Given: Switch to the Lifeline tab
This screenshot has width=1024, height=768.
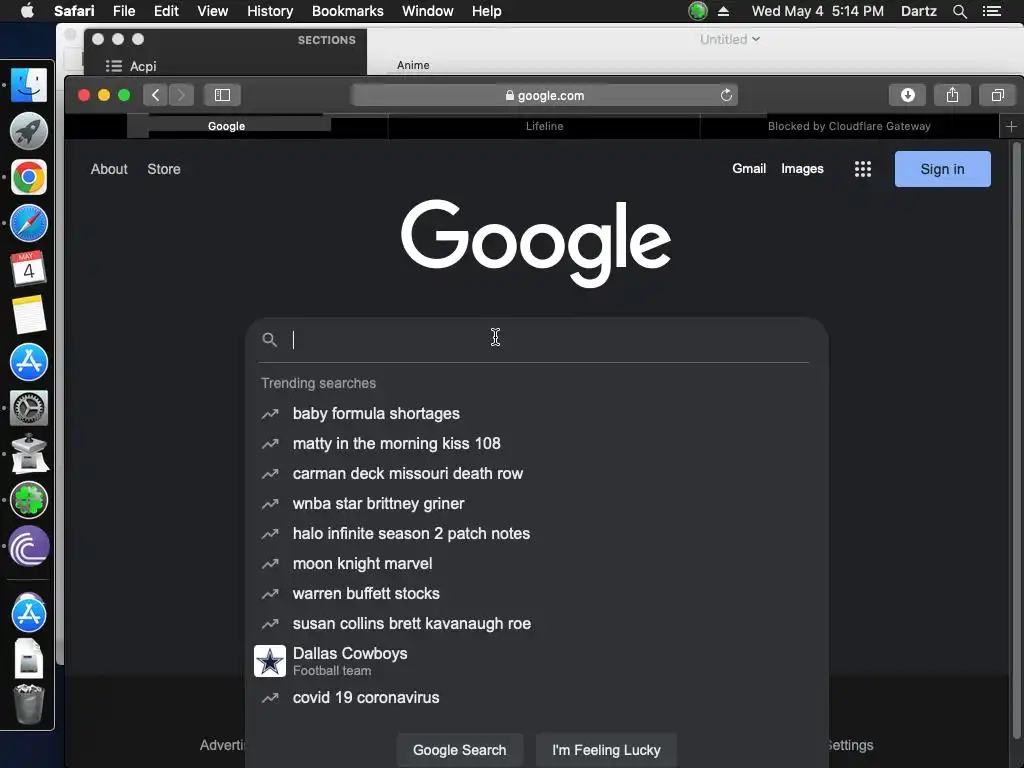Looking at the screenshot, I should click(544, 126).
